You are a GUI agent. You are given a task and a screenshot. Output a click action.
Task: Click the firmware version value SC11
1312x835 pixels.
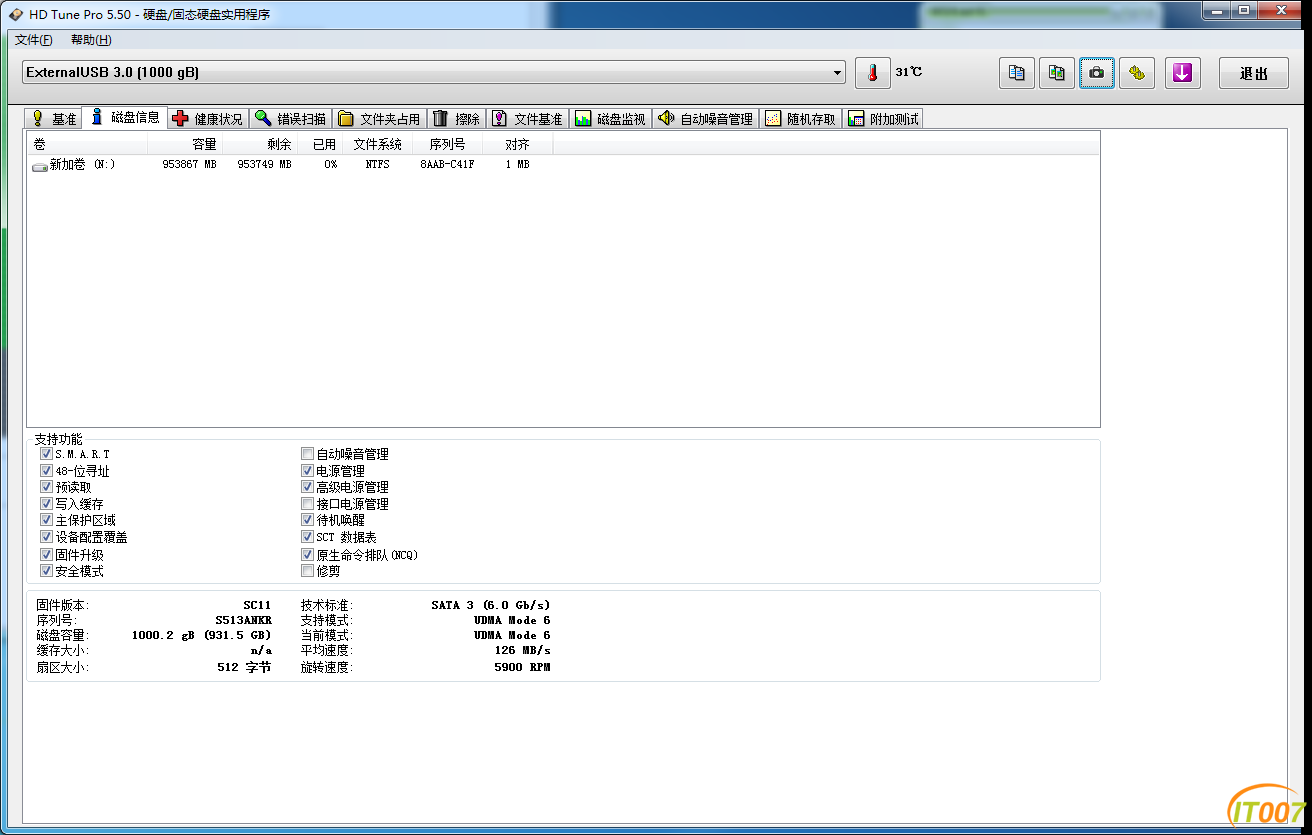[257, 605]
